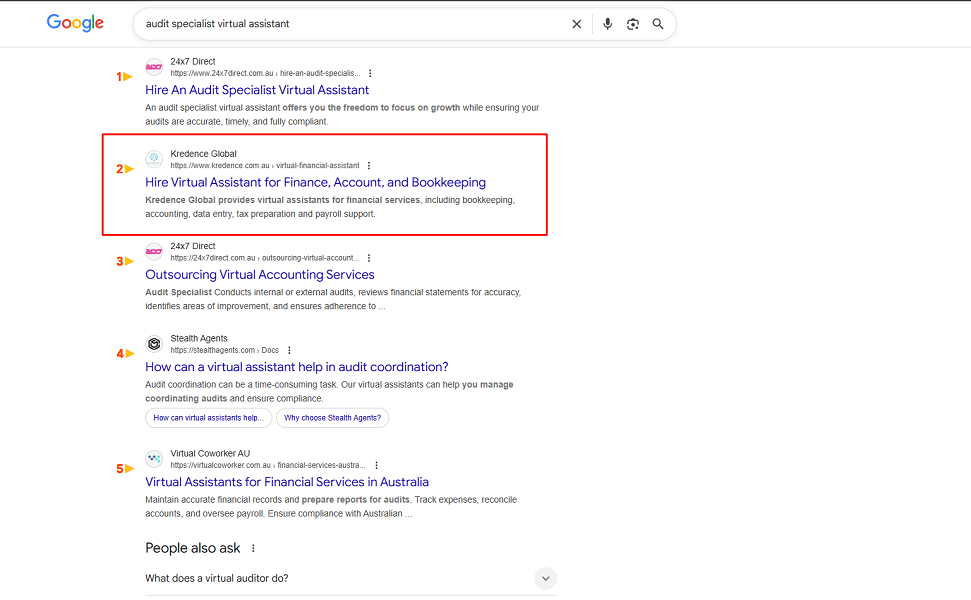Open "Virtual Assistants for Financial Services in Australia"
Image resolution: width=971 pixels, height=600 pixels.
coord(287,482)
